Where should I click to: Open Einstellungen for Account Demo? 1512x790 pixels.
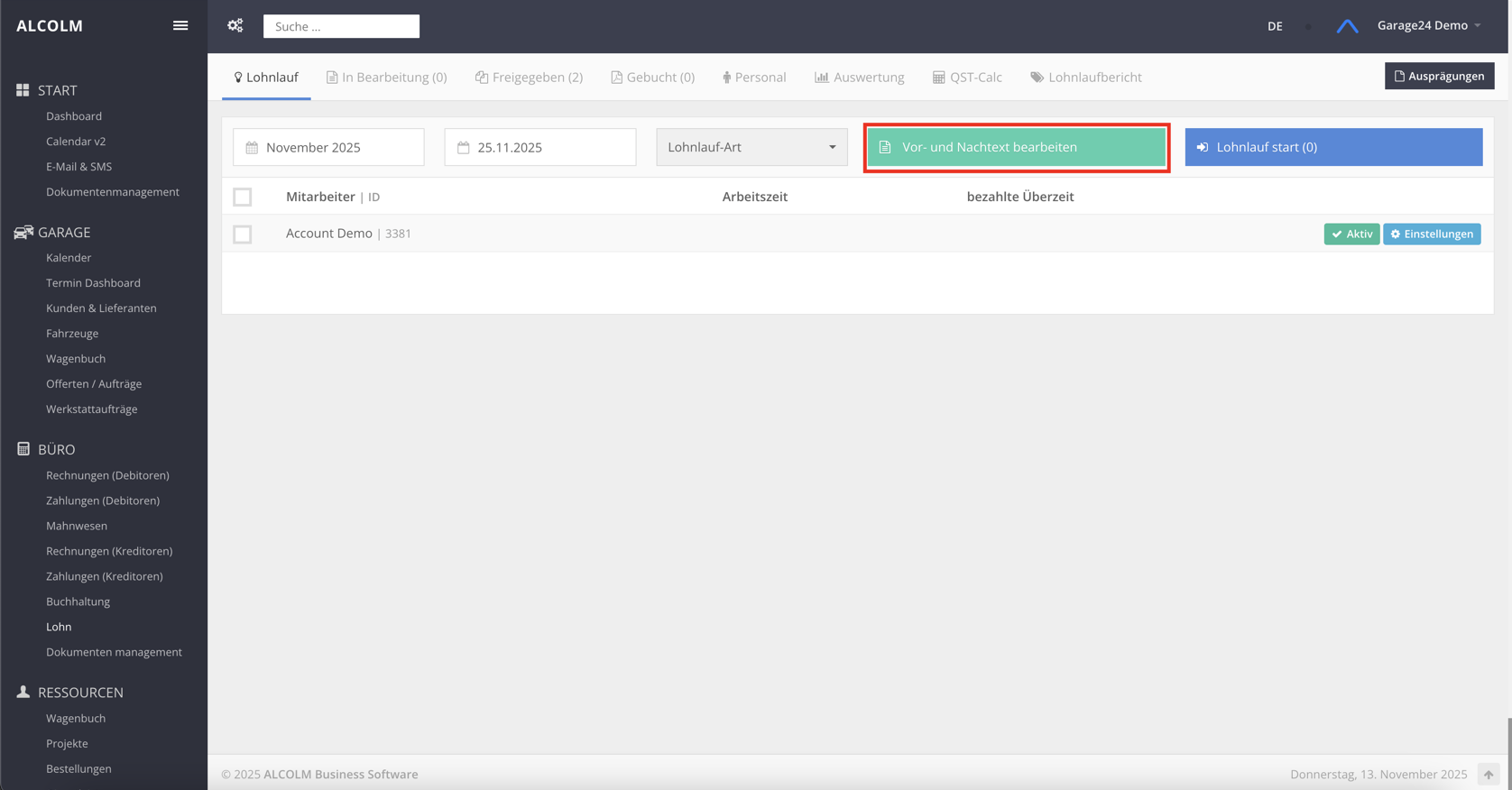coord(1431,234)
